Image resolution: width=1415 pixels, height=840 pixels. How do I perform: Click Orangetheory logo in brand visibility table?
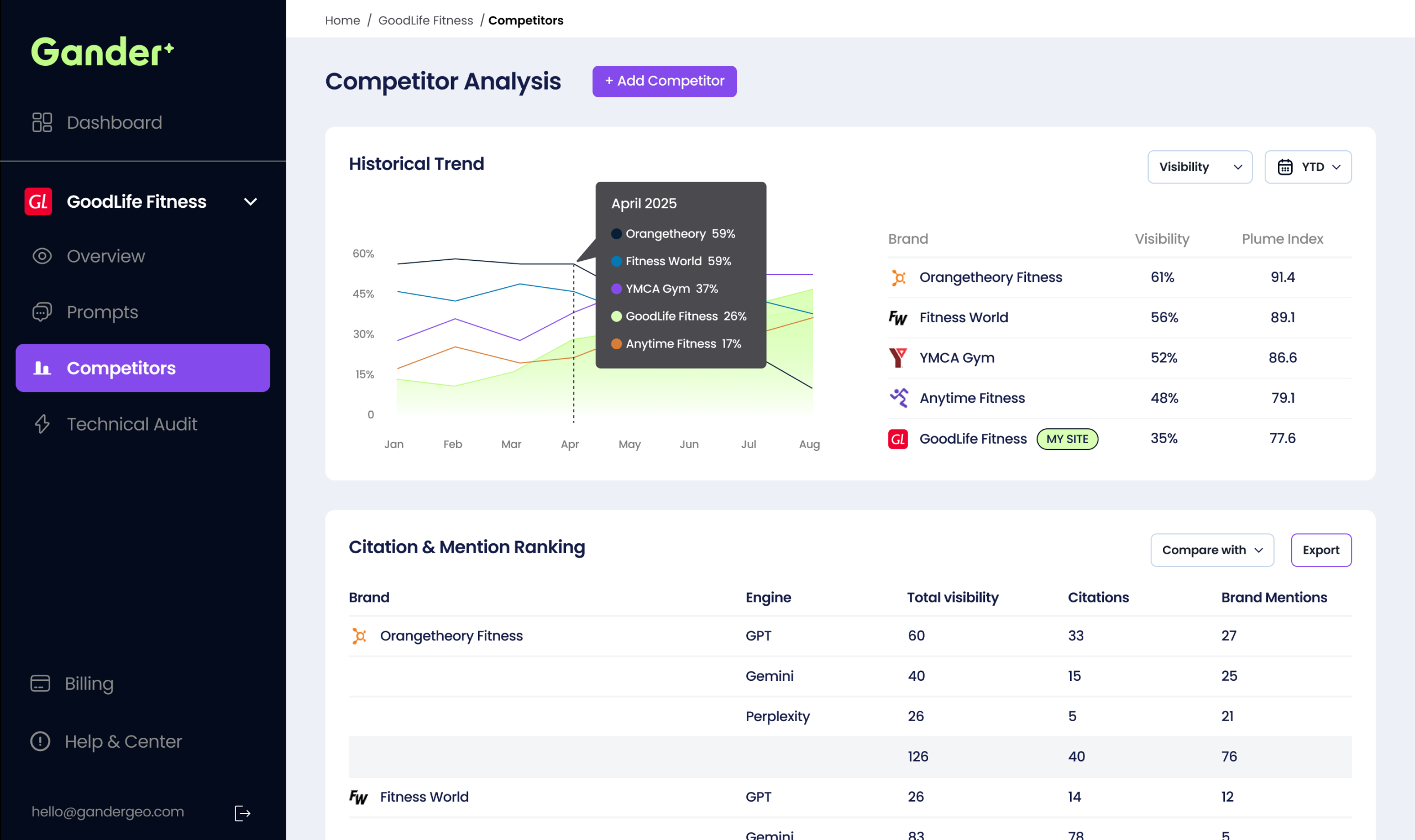tap(898, 277)
